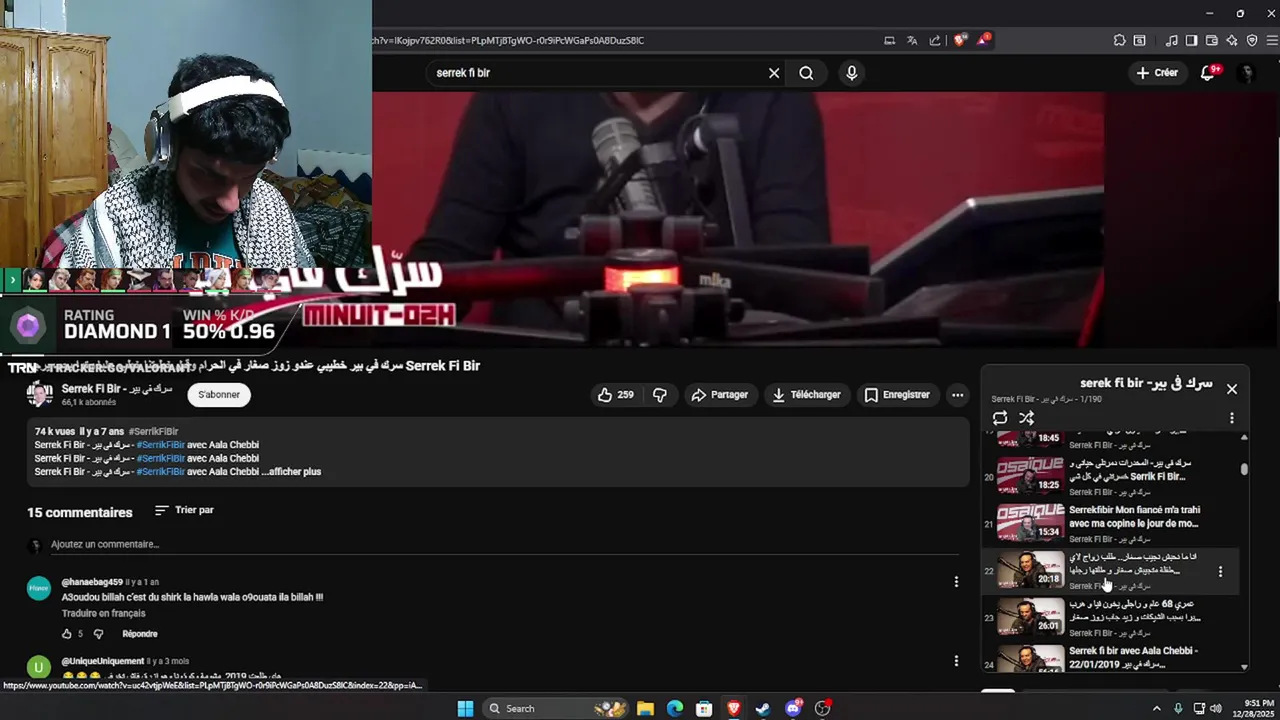
Task: Dislike the comment by @hanaebag459
Action: click(x=98, y=634)
